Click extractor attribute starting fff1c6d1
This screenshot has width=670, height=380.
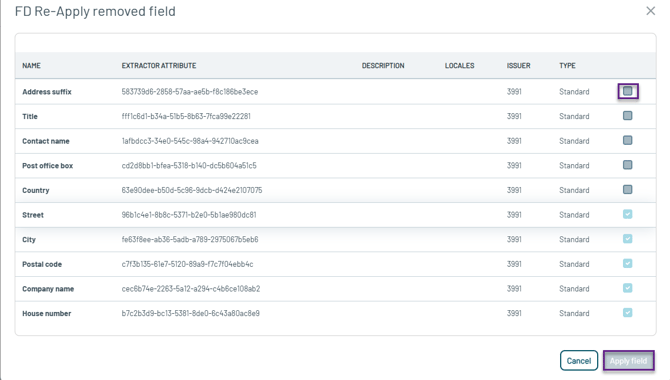tap(186, 116)
